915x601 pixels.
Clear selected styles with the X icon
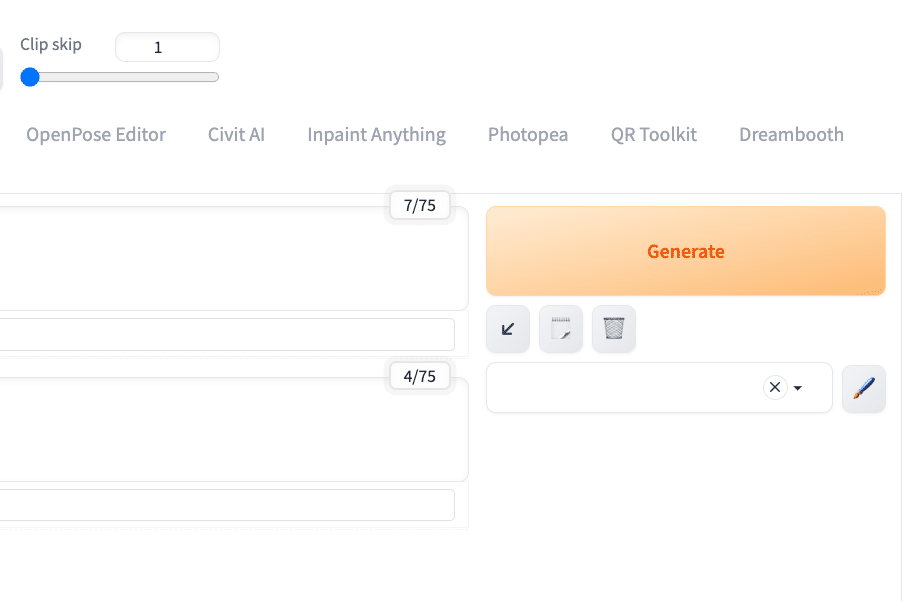tap(775, 388)
